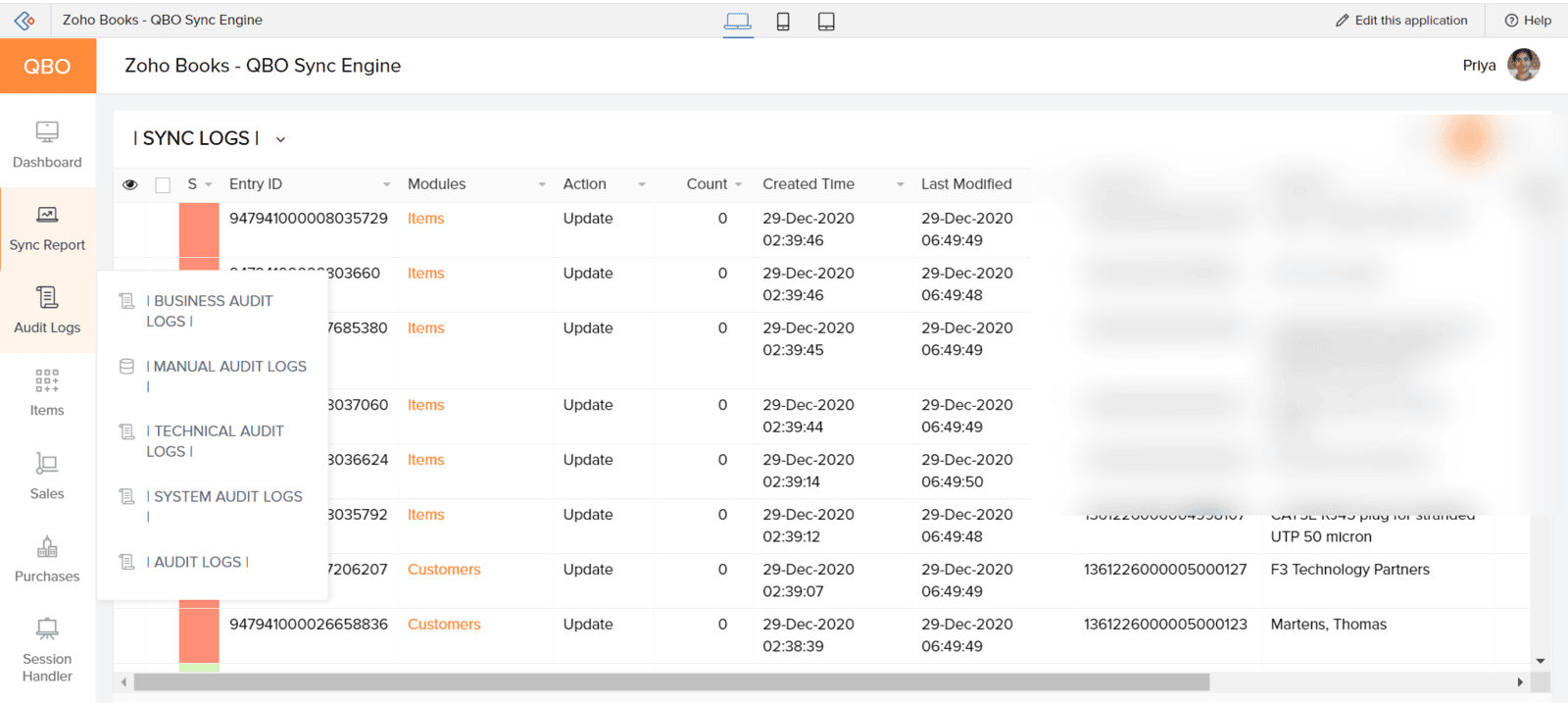Click Edit this application pencil link
Image resolution: width=1568 pixels, height=703 pixels.
coord(1401,21)
